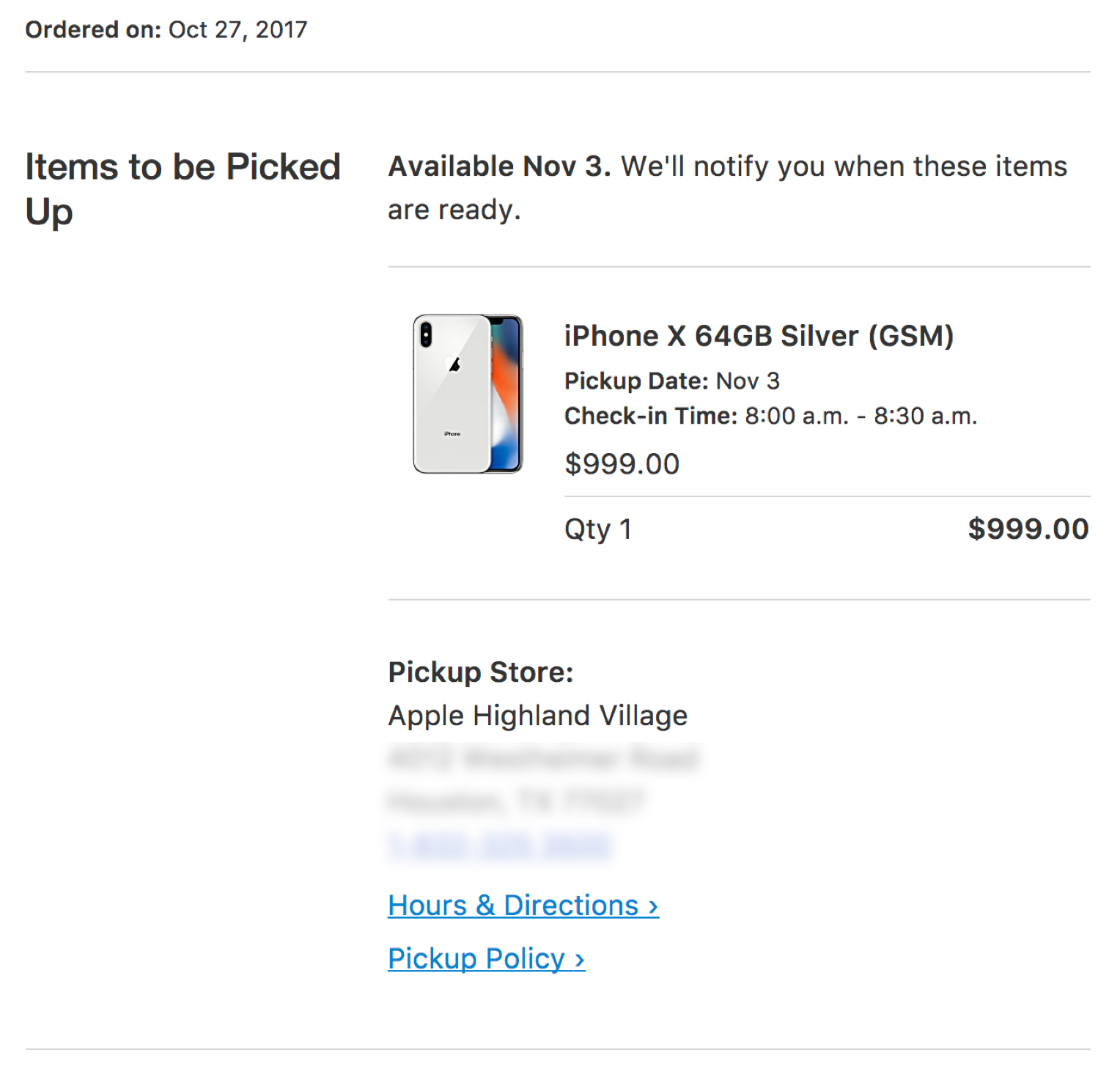The image size is (1120, 1091).
Task: Click the Qty 1 label
Action: 597,529
